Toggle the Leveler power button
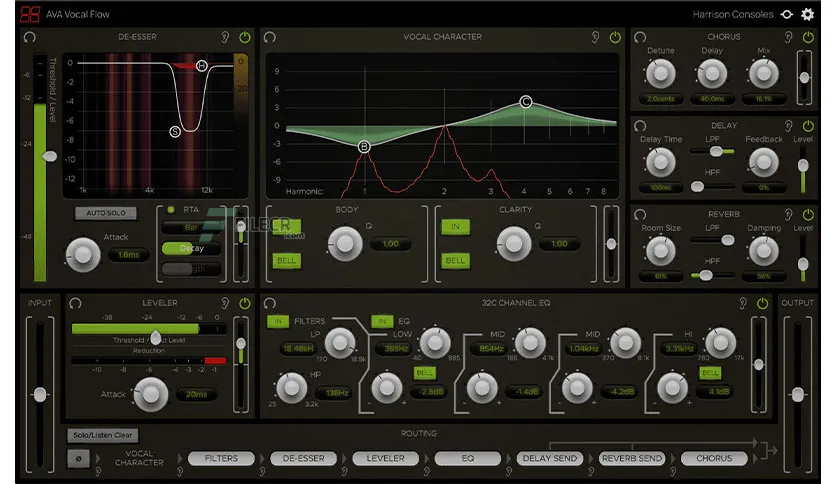836x484 pixels. (245, 303)
